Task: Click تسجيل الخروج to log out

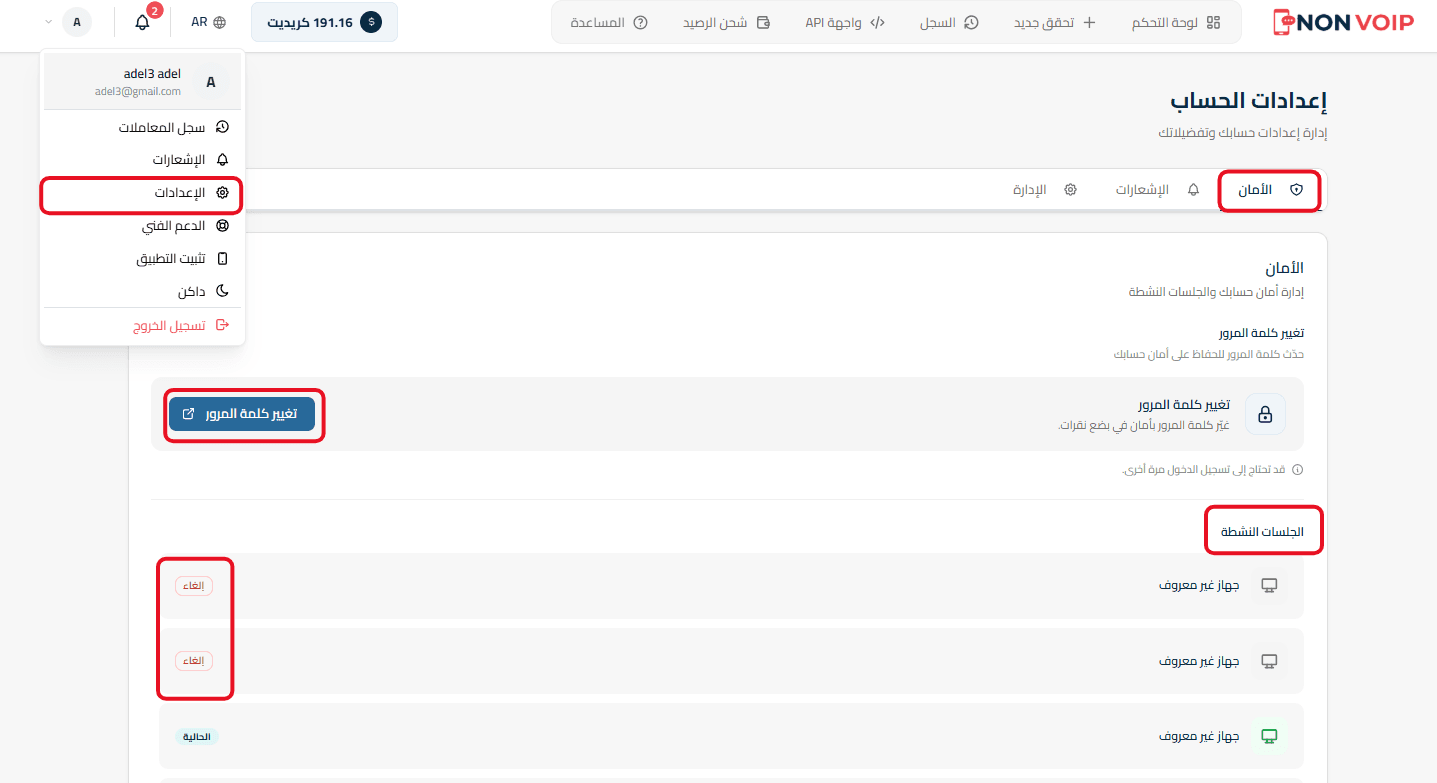Action: click(143, 326)
